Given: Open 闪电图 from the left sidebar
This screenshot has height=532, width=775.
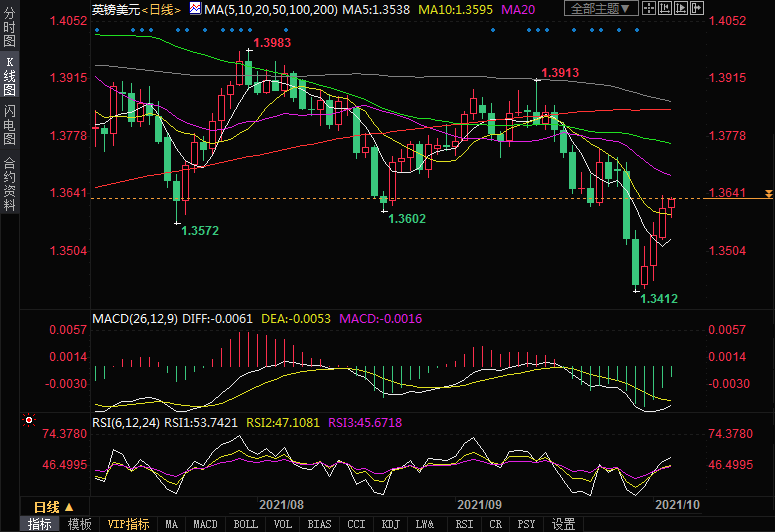Looking at the screenshot, I should point(9,124).
